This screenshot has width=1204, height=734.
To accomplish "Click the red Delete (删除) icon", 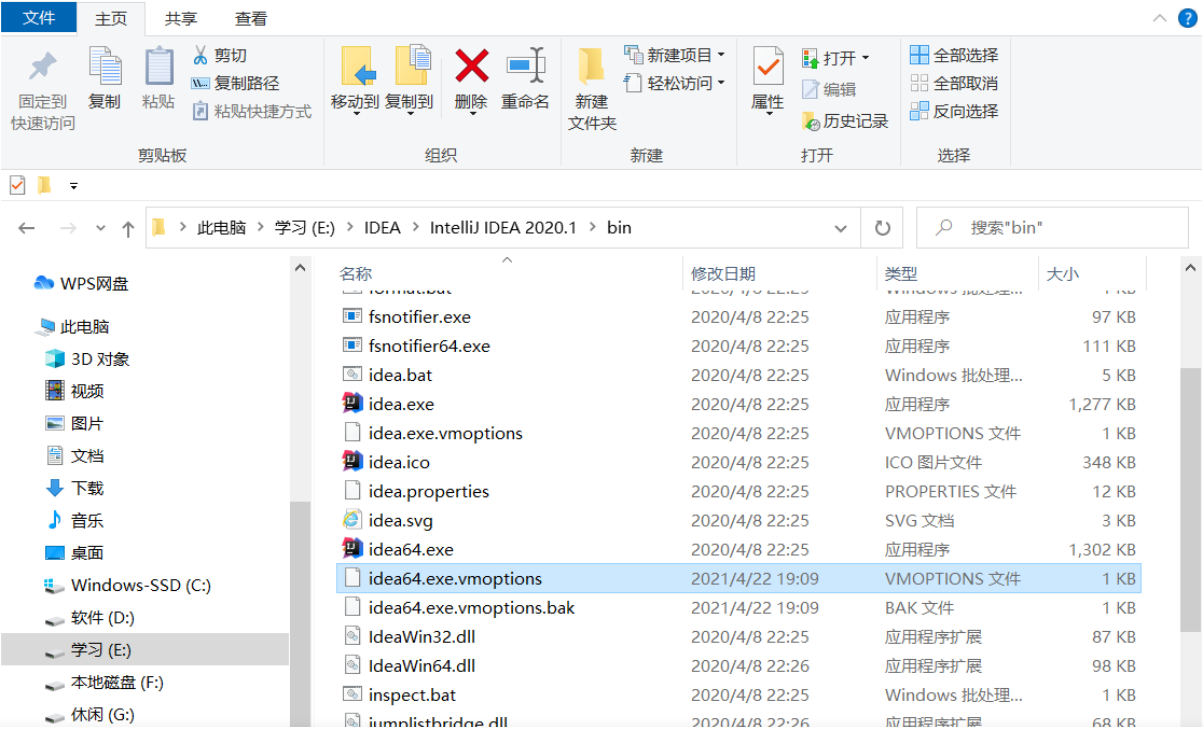I will pyautogui.click(x=471, y=66).
